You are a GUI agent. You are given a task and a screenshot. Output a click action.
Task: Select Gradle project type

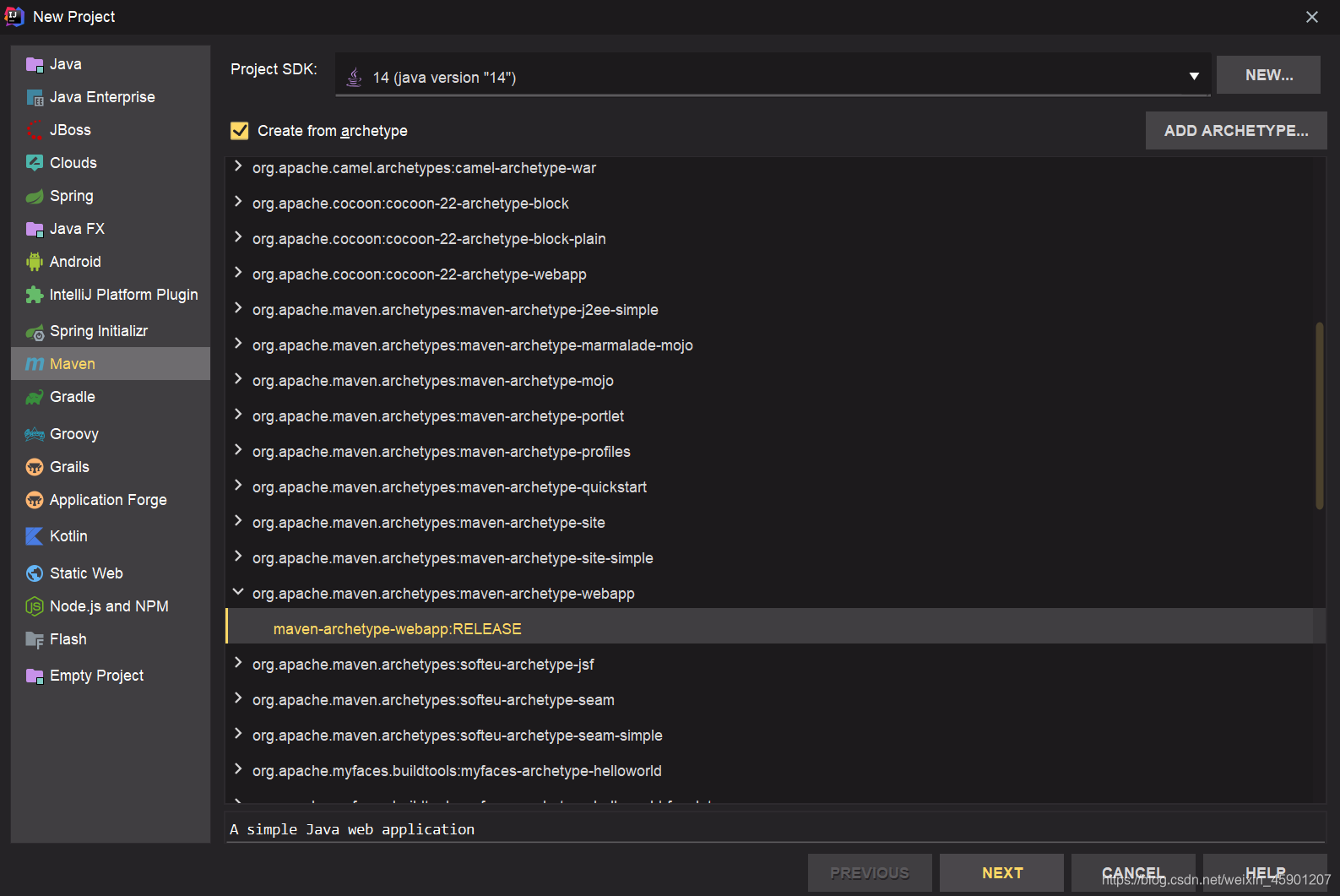pos(111,397)
